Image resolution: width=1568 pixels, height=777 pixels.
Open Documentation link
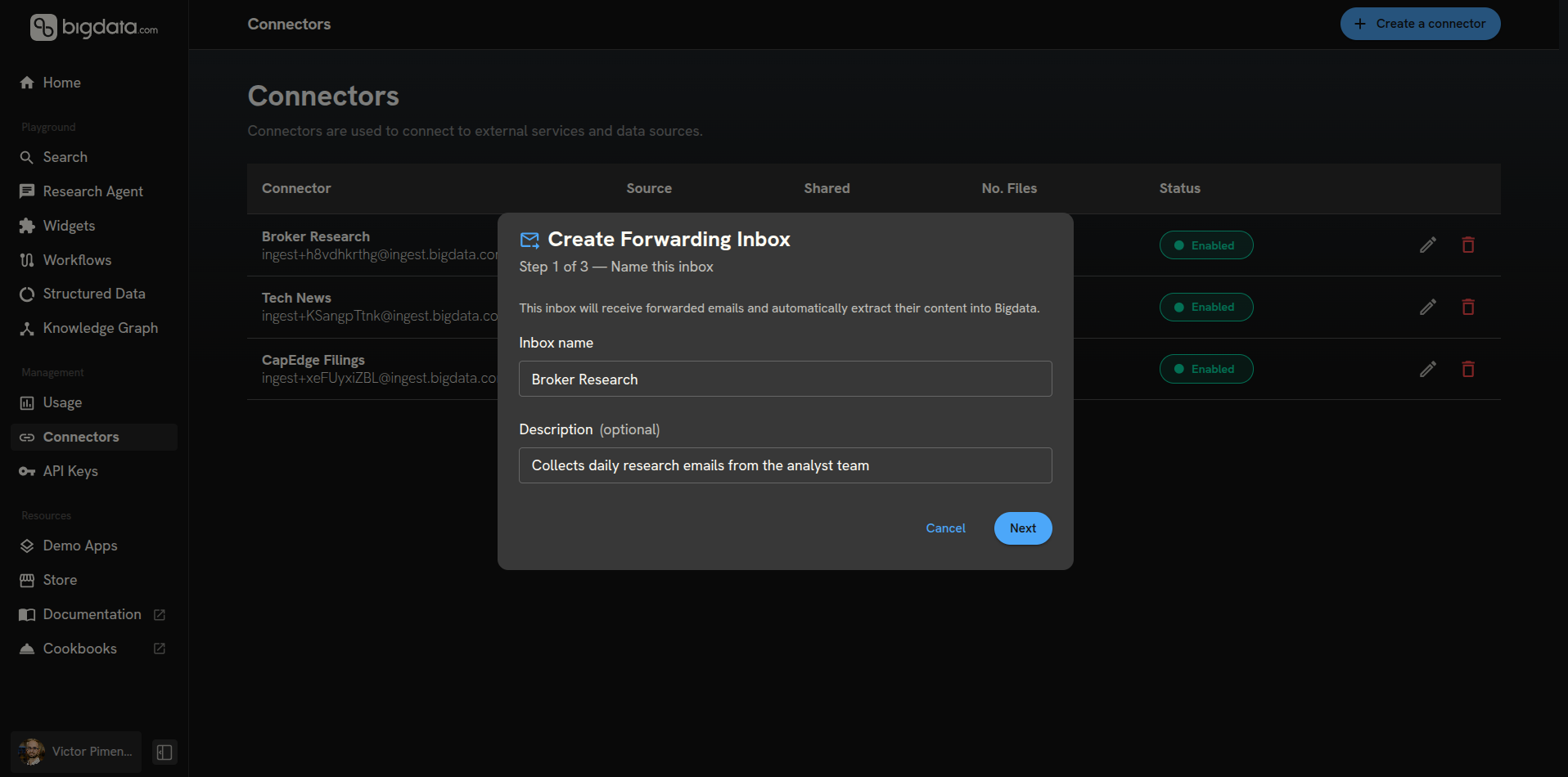point(92,614)
